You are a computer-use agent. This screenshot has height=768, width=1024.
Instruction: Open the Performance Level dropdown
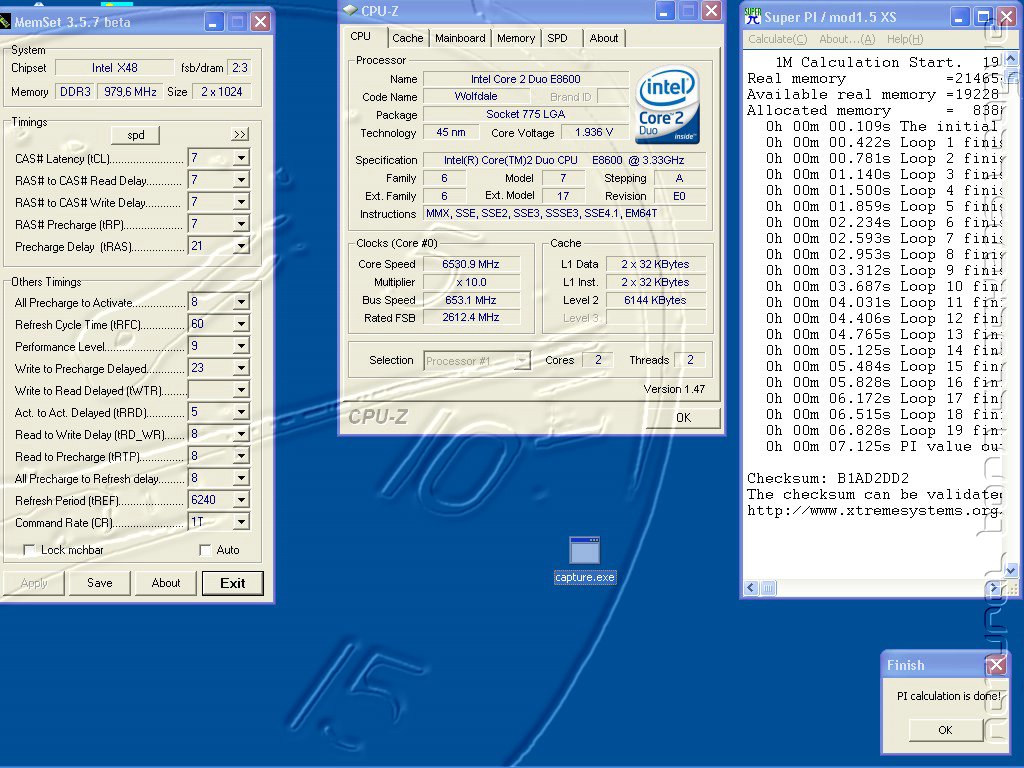(x=242, y=346)
